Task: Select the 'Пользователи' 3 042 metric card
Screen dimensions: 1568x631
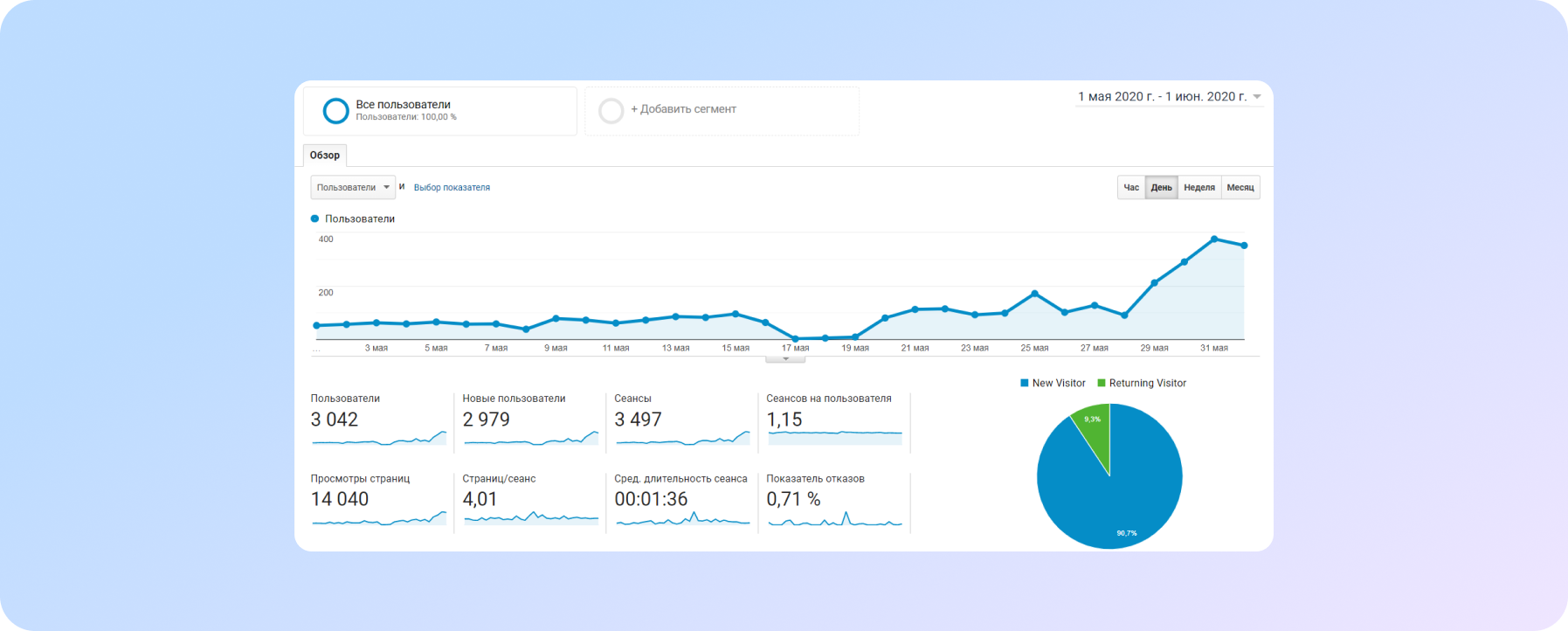Action: click(x=379, y=420)
